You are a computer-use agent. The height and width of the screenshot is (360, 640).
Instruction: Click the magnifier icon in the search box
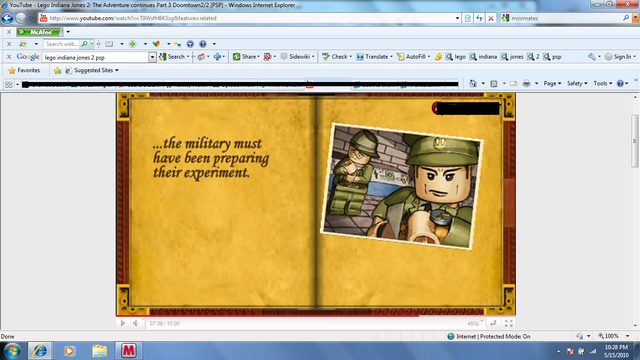pos(626,18)
